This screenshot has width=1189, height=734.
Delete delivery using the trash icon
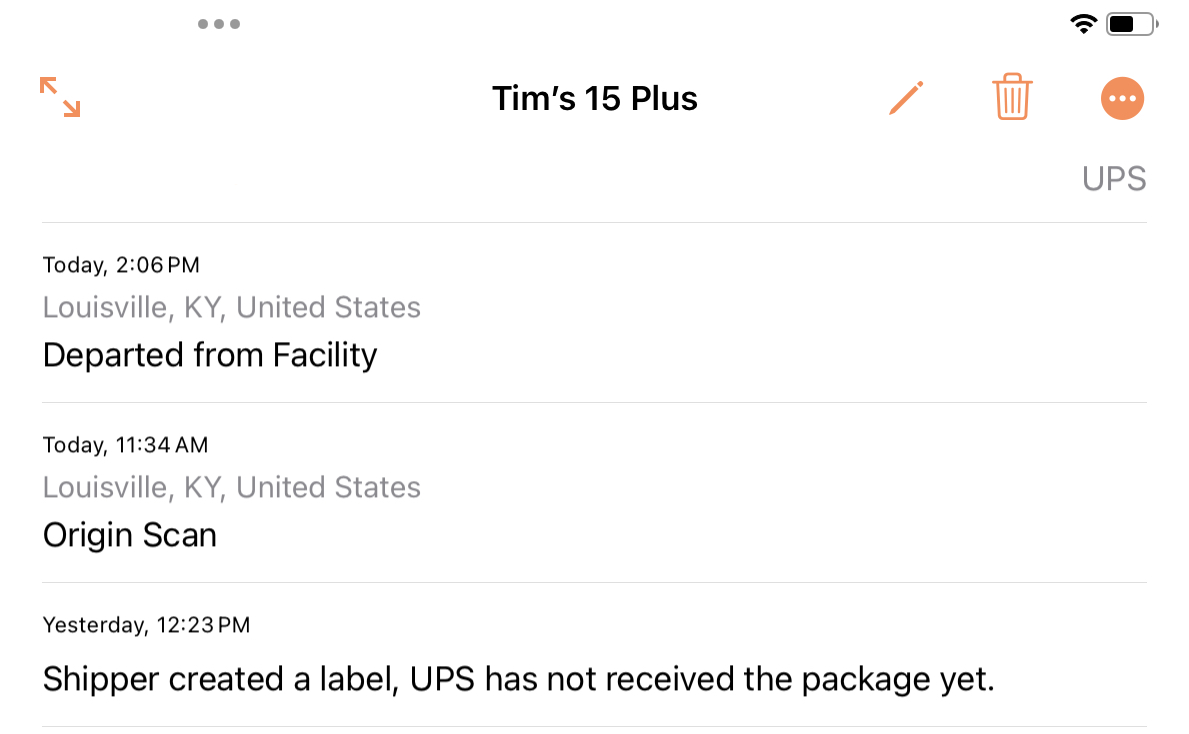(x=1012, y=98)
